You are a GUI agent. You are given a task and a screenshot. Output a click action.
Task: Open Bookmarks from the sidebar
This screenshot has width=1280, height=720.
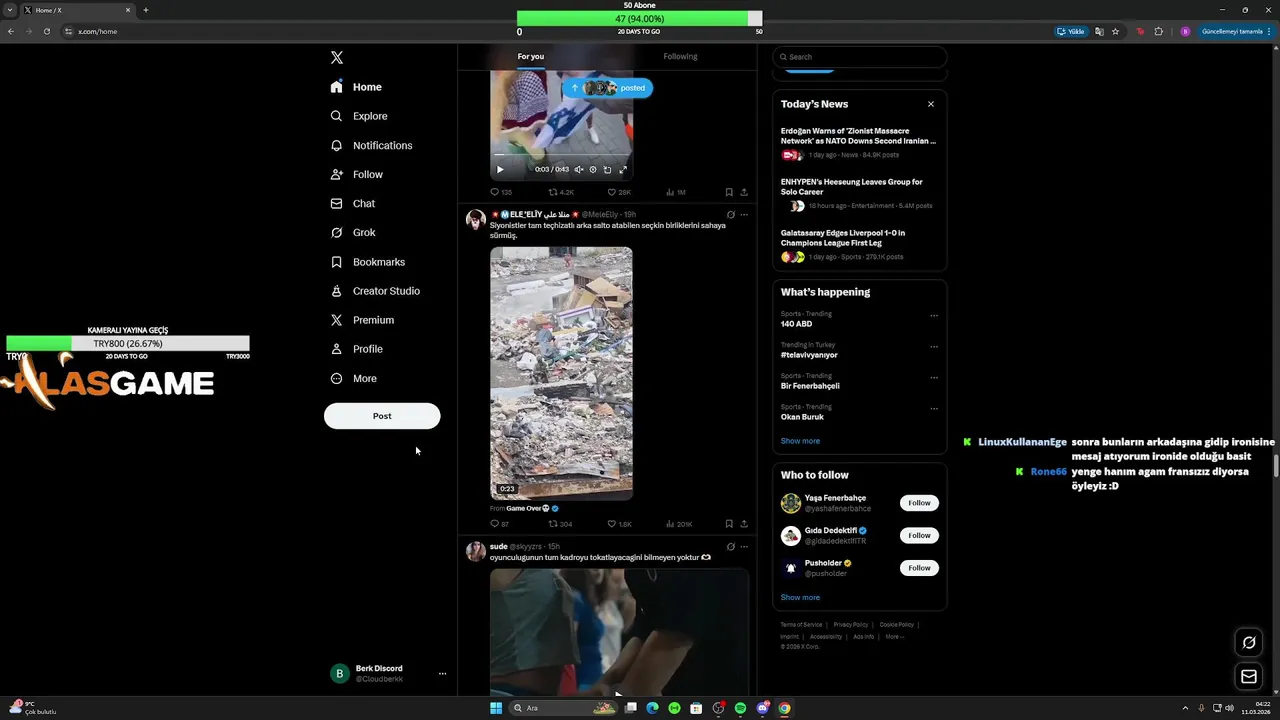368,262
